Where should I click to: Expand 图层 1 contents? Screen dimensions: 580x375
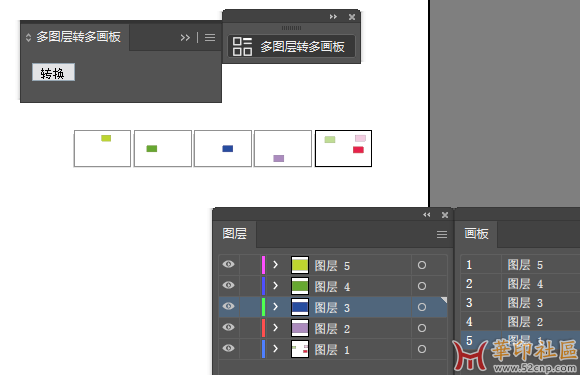[x=275, y=349]
